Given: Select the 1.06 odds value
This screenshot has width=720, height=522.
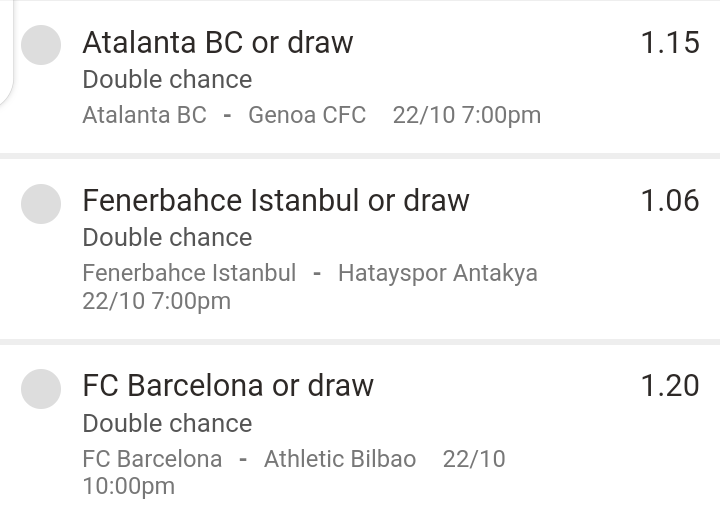Looking at the screenshot, I should [669, 201].
